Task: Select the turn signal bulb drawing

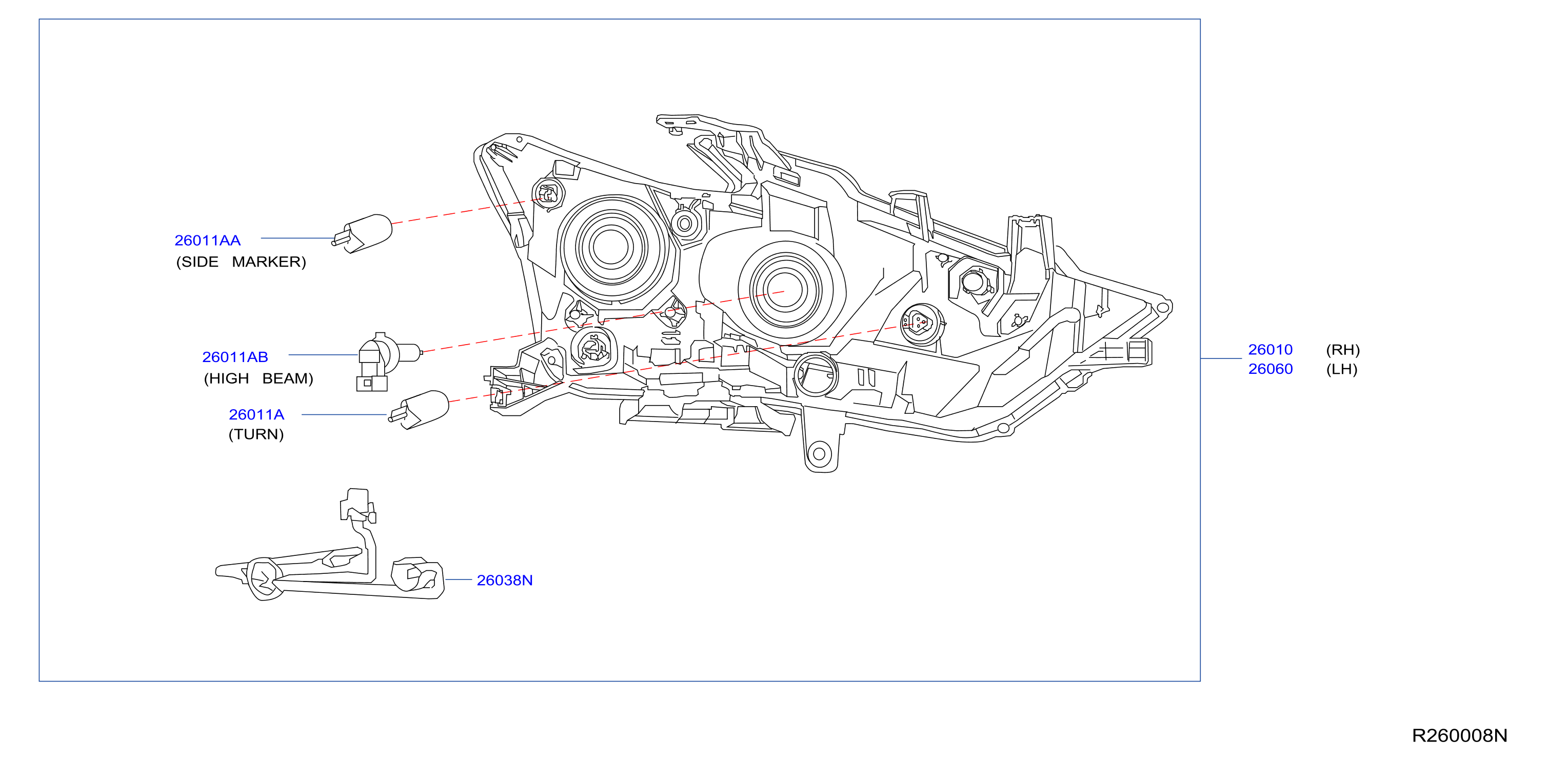Action: click(x=419, y=409)
